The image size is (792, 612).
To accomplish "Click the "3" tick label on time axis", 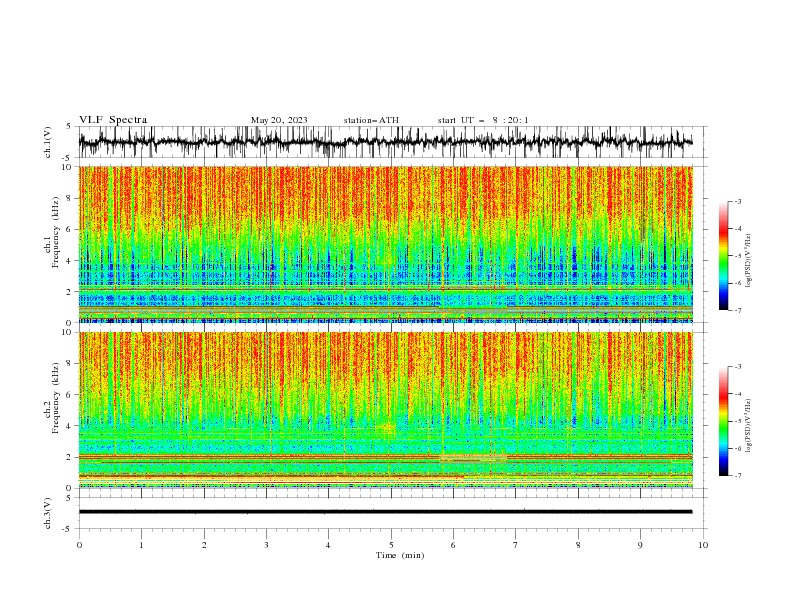I will 266,545.
